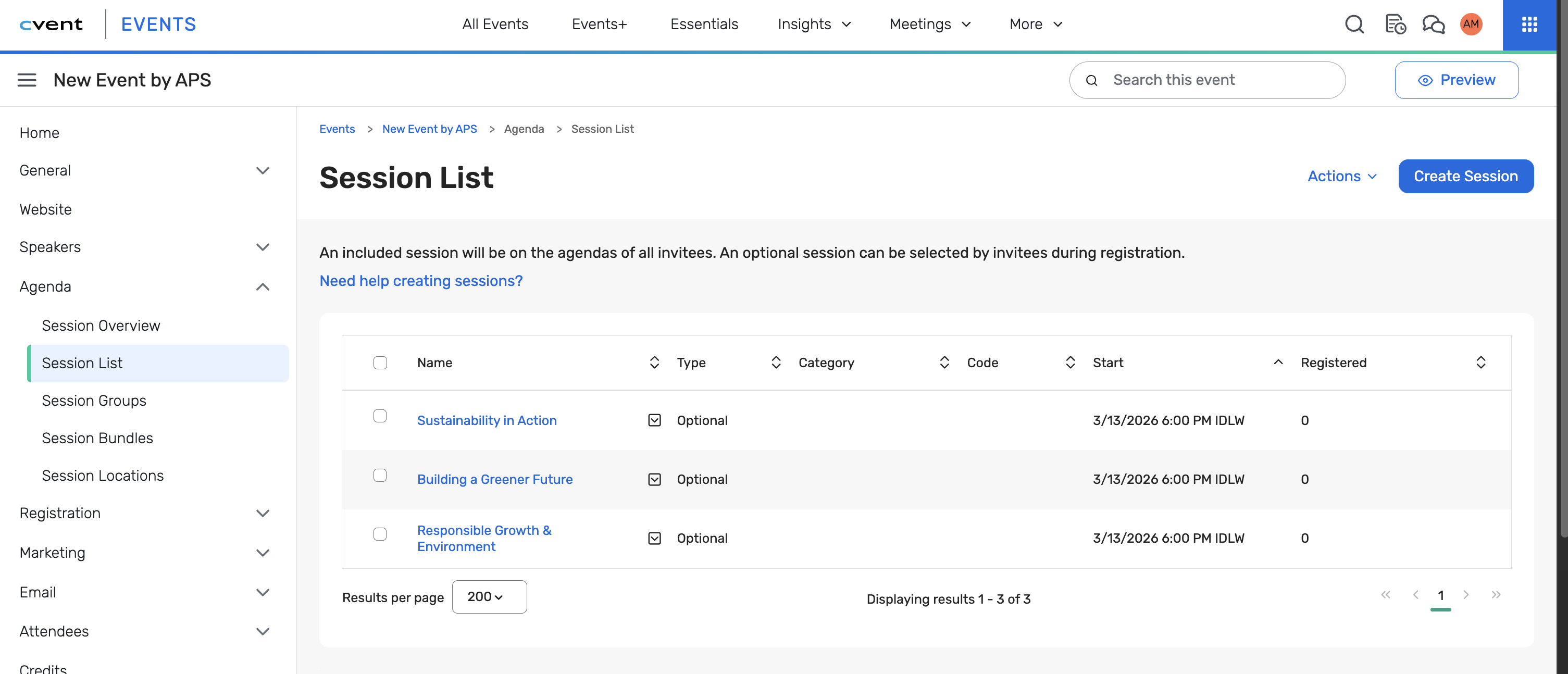This screenshot has width=1568, height=674.
Task: Open the recent items clock-document icon
Action: coord(1395,24)
